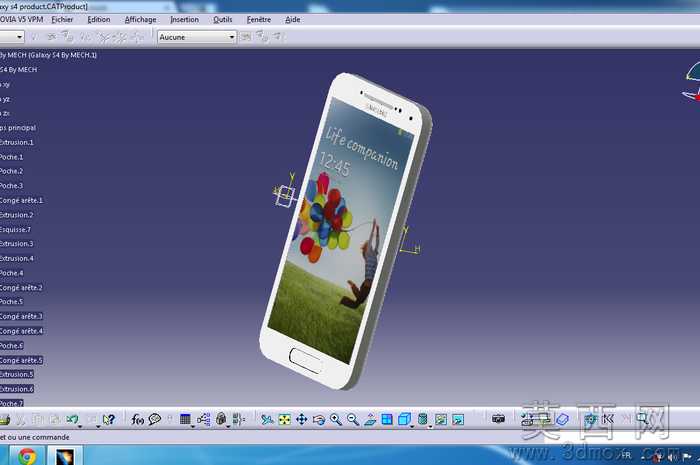Click the Fly mode airplane icon

pos(267,419)
